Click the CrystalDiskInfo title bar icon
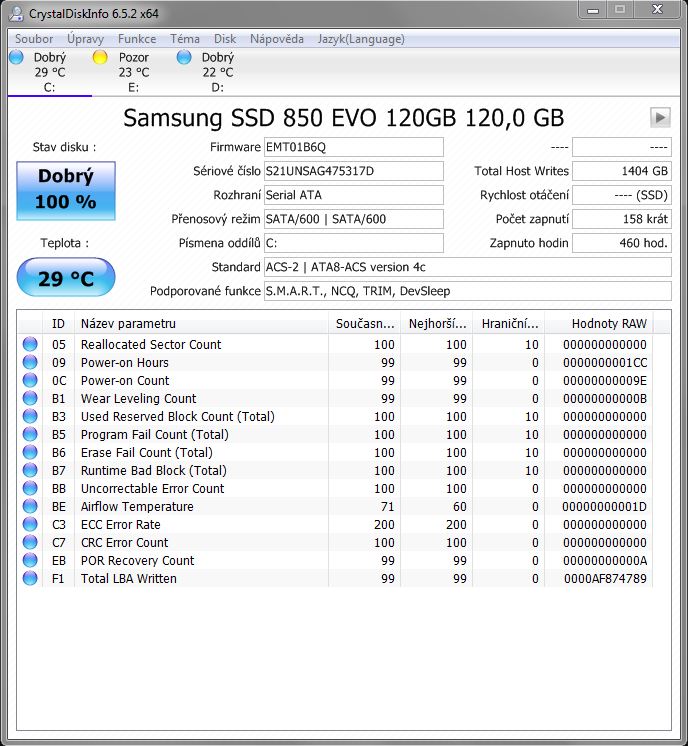Screen dimensions: 688x746 pos(16,13)
